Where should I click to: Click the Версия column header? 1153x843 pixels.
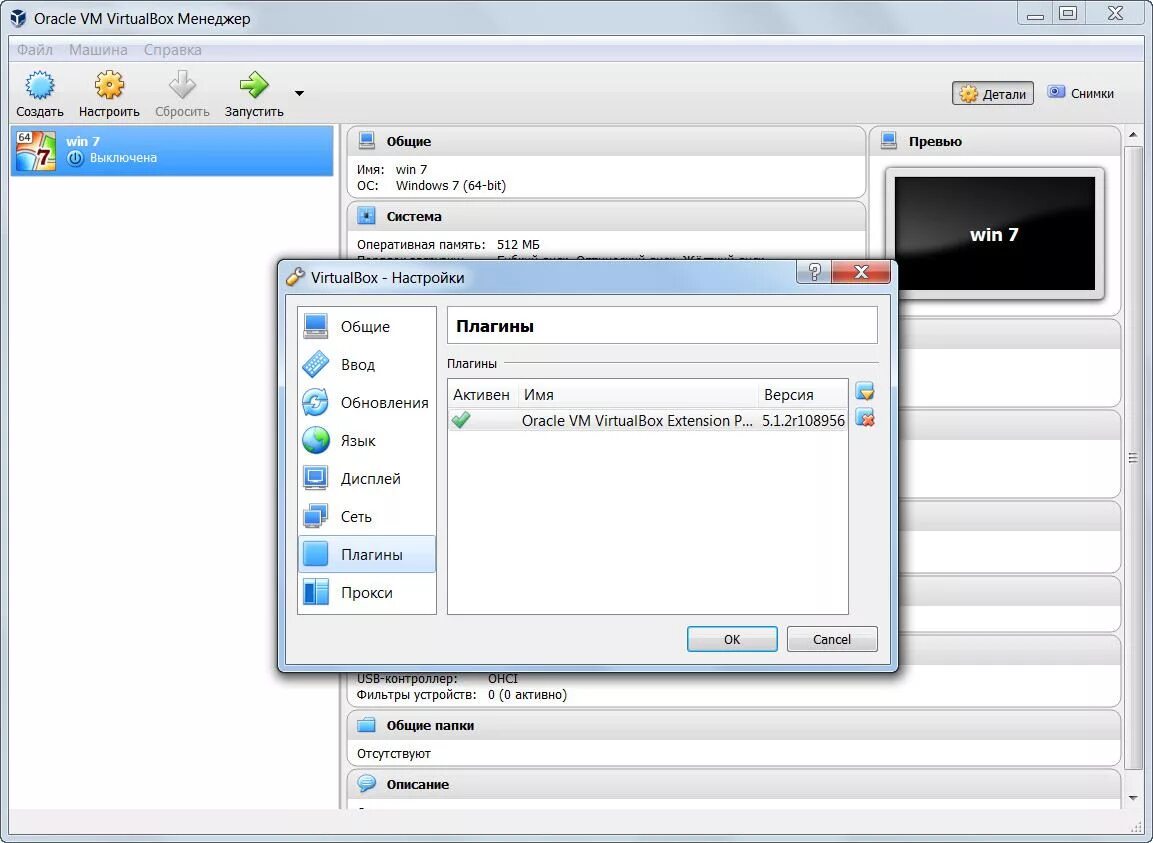pos(802,394)
